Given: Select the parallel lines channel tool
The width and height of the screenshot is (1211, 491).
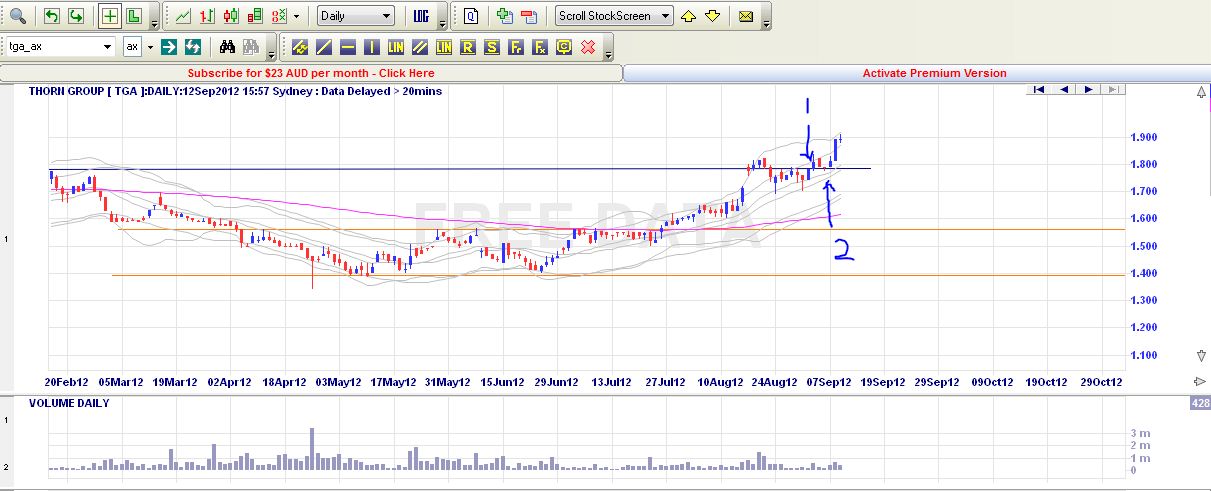Looking at the screenshot, I should click(420, 46).
